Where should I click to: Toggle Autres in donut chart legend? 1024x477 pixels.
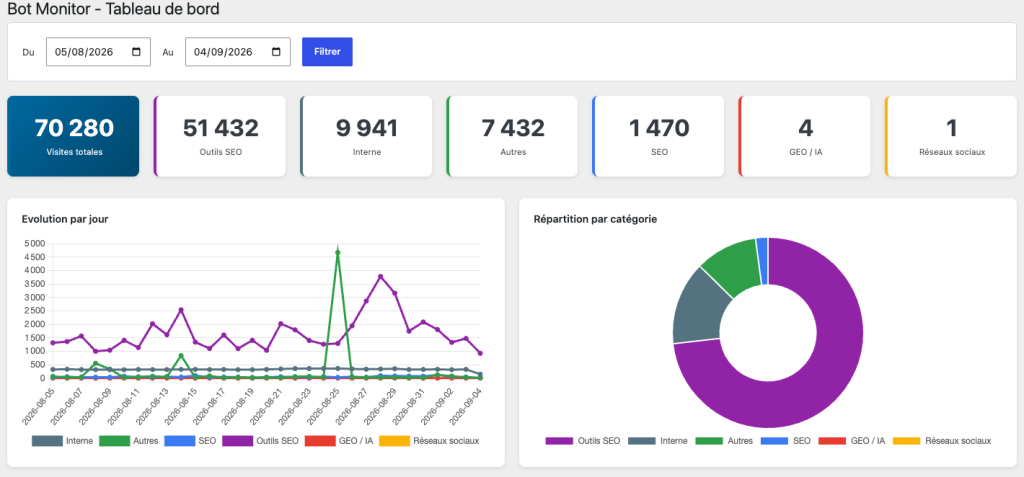point(724,441)
